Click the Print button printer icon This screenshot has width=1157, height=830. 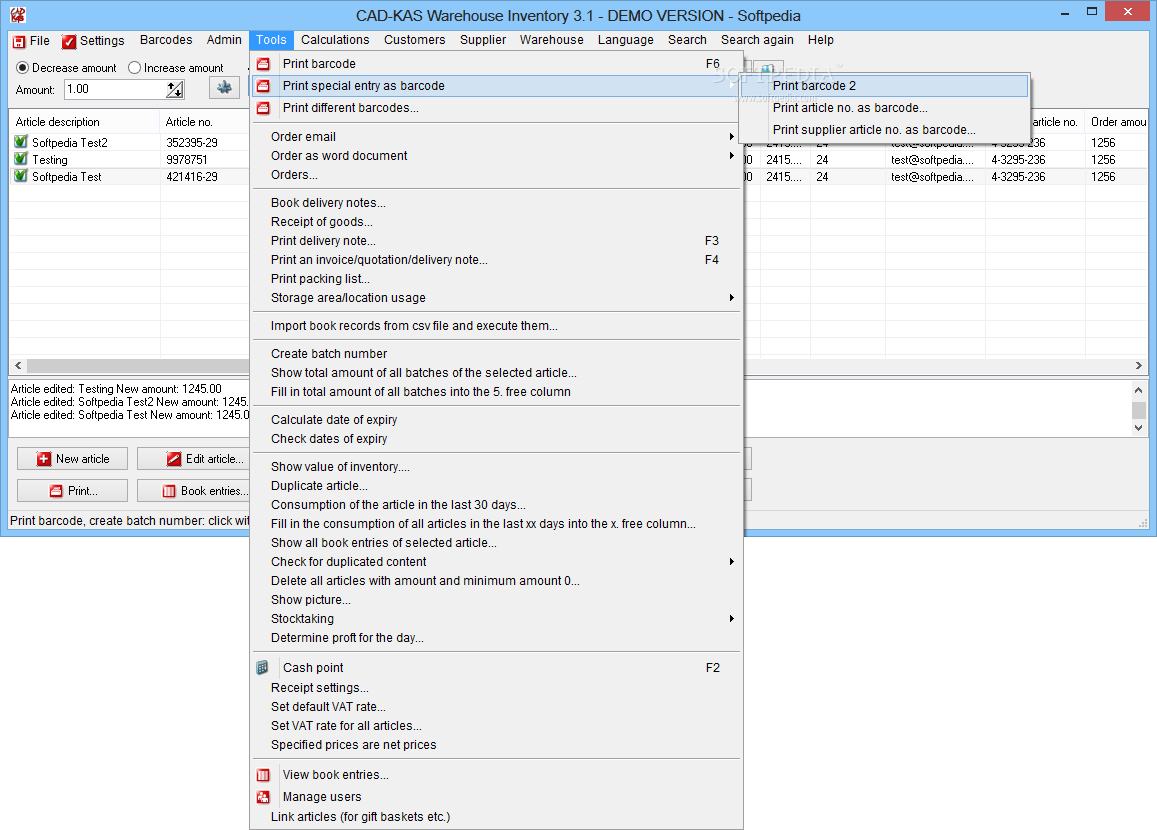click(56, 491)
